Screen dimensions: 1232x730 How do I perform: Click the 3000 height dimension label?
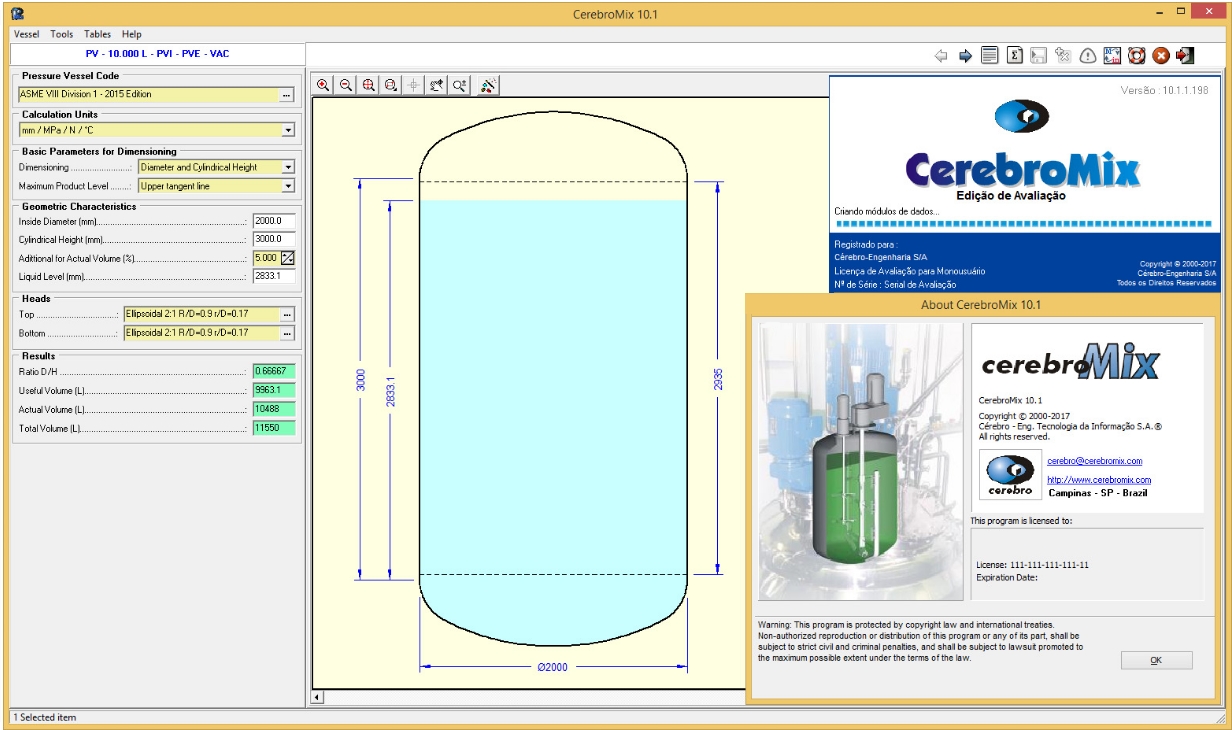[x=361, y=380]
